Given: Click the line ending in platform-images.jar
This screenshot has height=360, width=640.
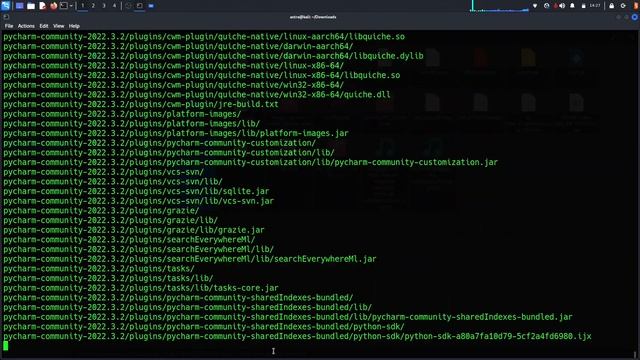Looking at the screenshot, I should pyautogui.click(x=176, y=133).
